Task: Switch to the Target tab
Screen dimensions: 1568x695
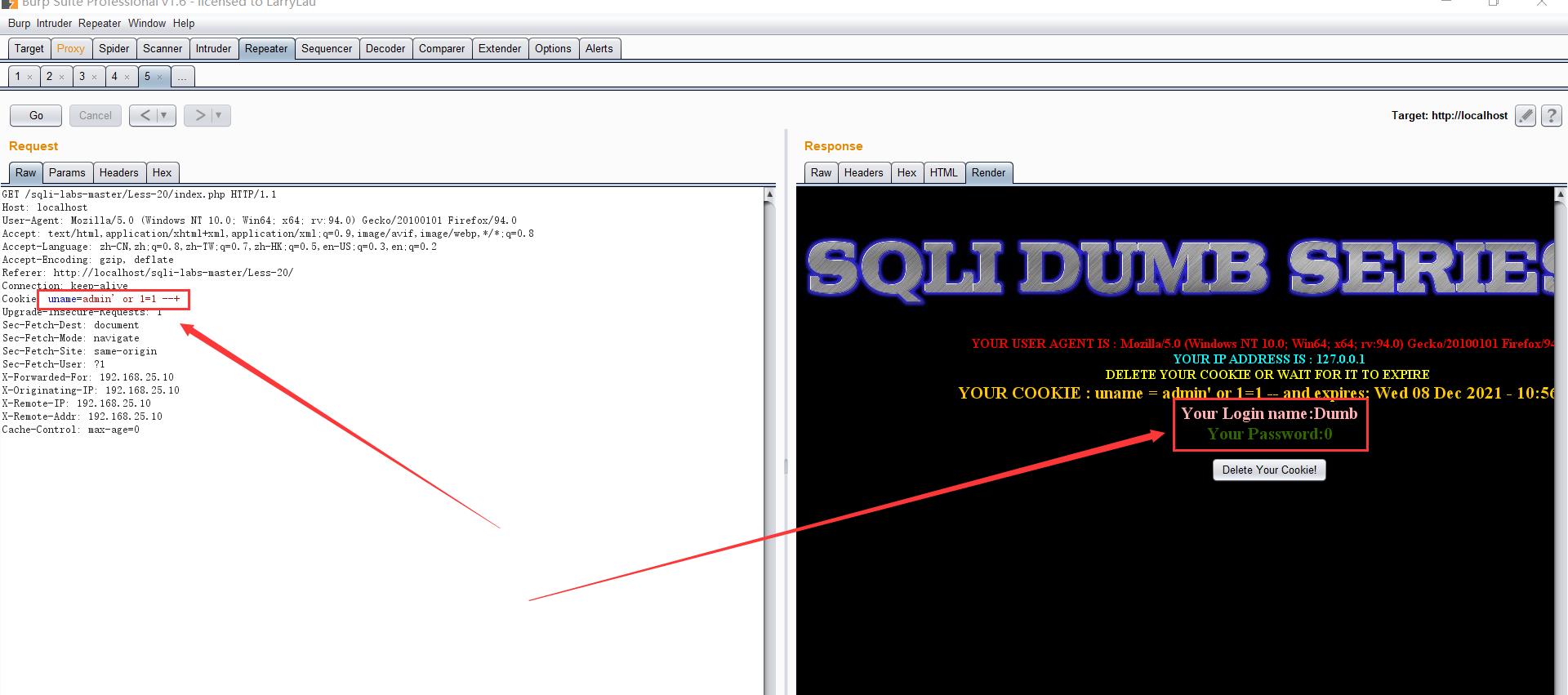Action: [29, 49]
